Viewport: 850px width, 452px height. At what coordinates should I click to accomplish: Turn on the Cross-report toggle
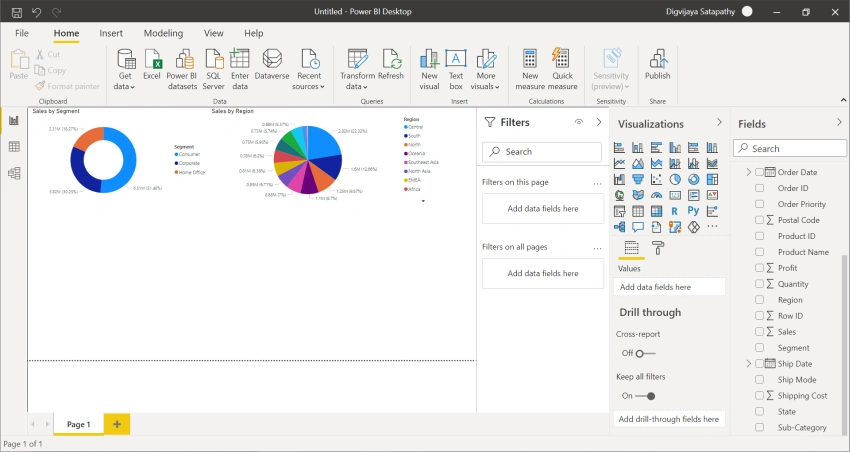point(645,353)
